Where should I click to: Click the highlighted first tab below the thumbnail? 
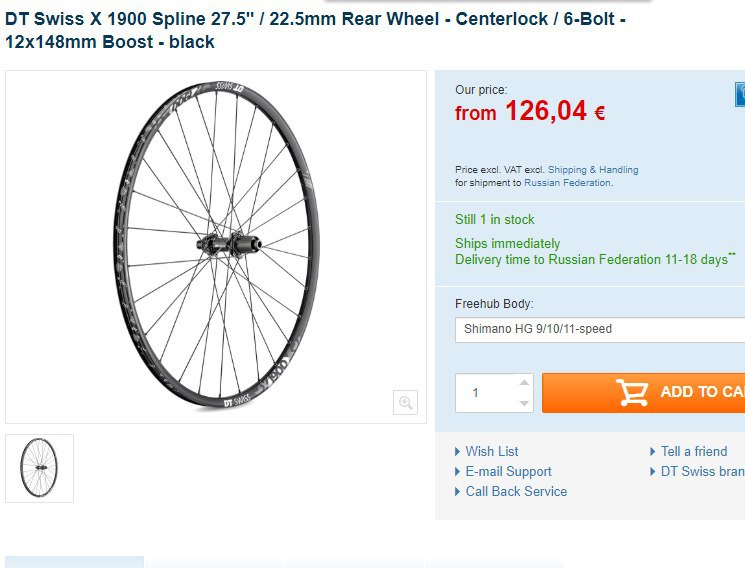(74, 562)
